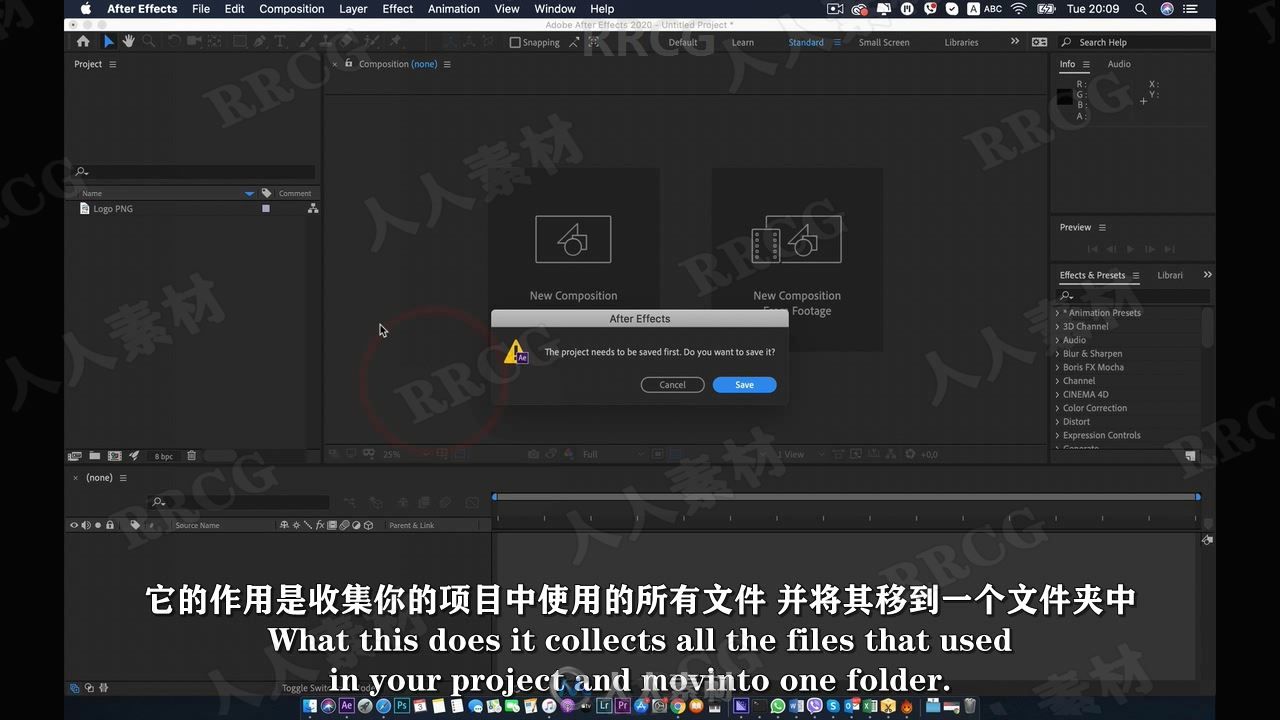Click the timeline label tag column icon
The height and width of the screenshot is (720, 1280).
pos(135,525)
